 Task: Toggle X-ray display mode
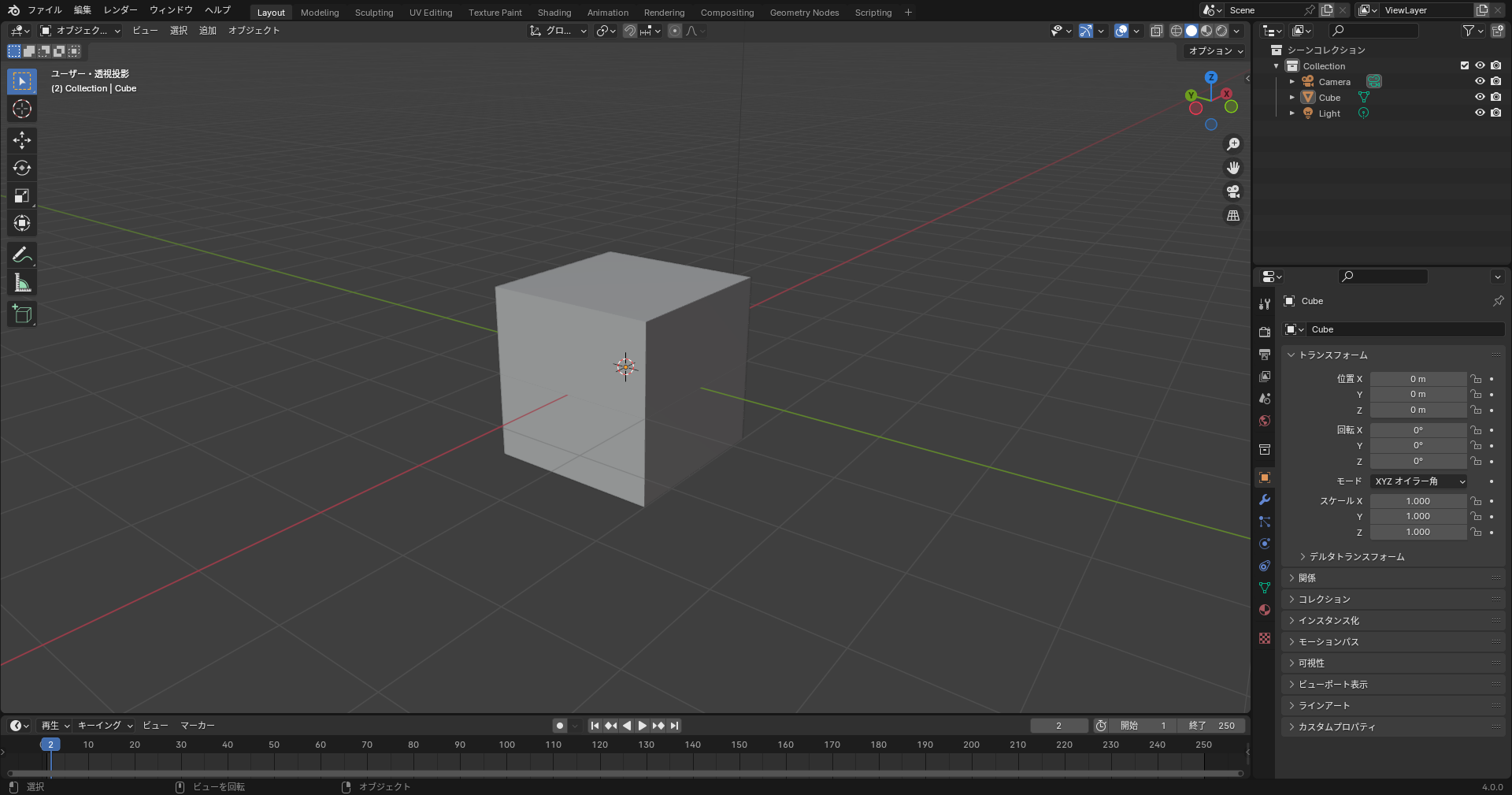click(1156, 31)
